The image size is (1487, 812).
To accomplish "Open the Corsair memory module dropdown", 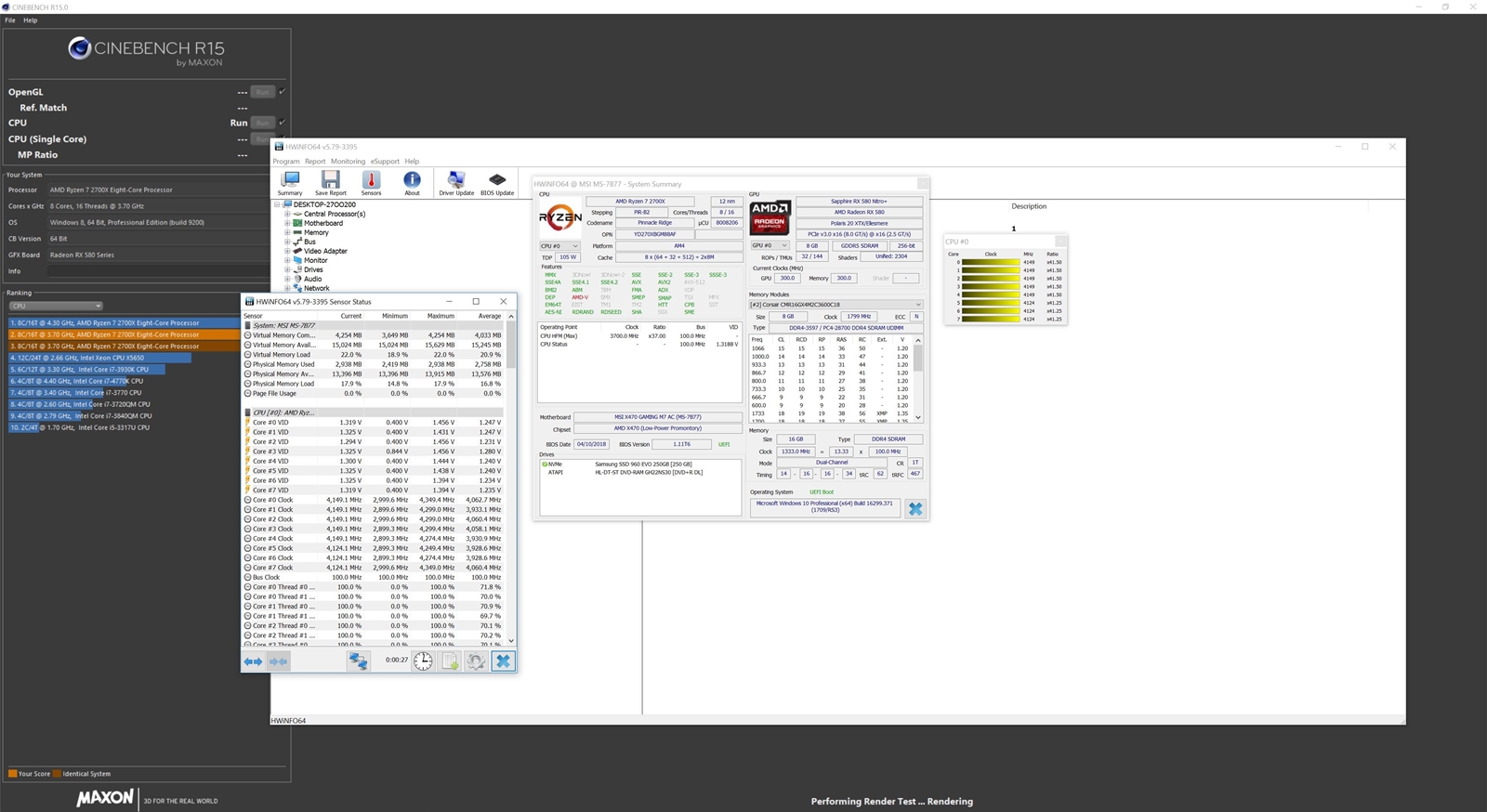I will 836,305.
